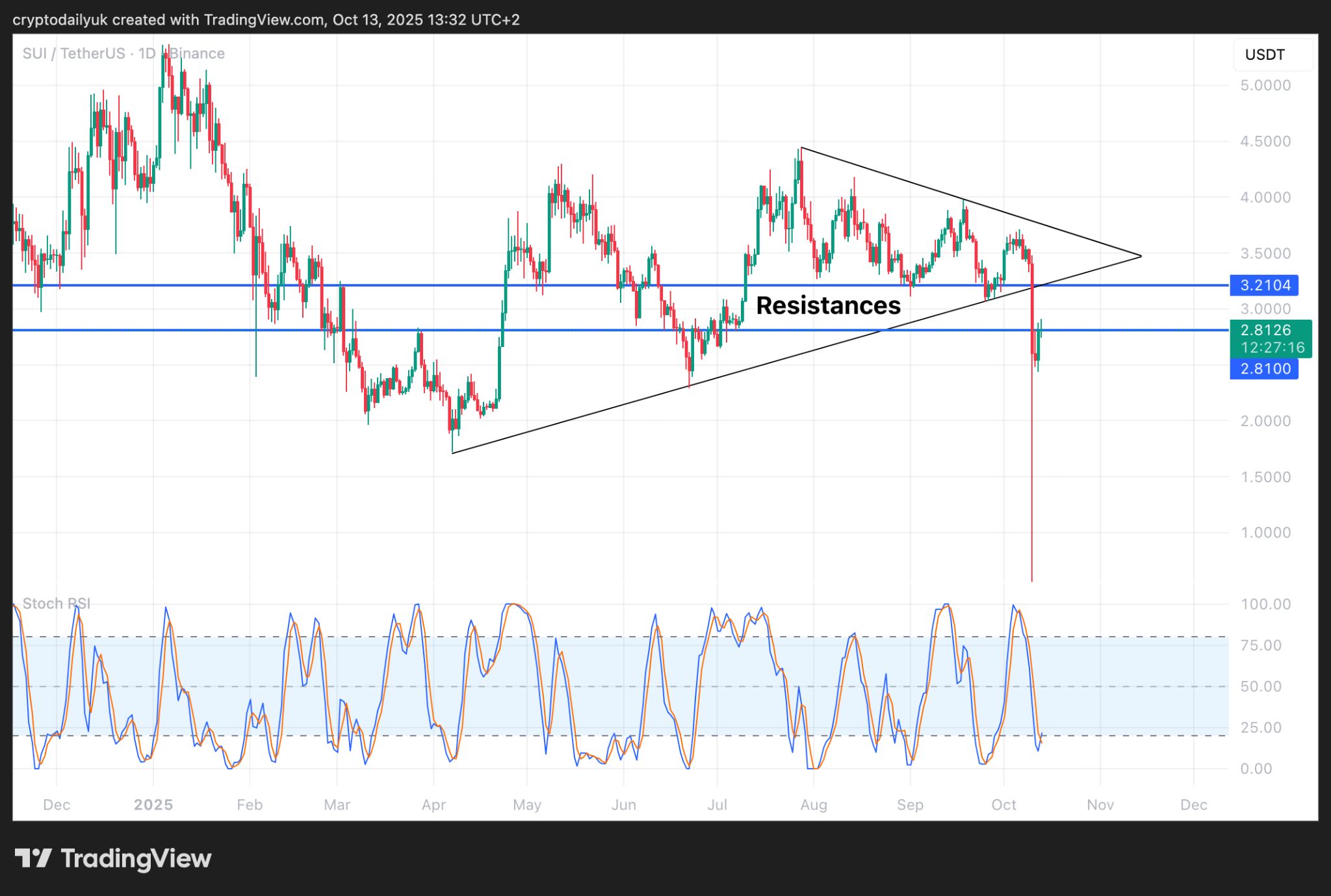Click the TradingView wordmark text

click(x=136, y=858)
